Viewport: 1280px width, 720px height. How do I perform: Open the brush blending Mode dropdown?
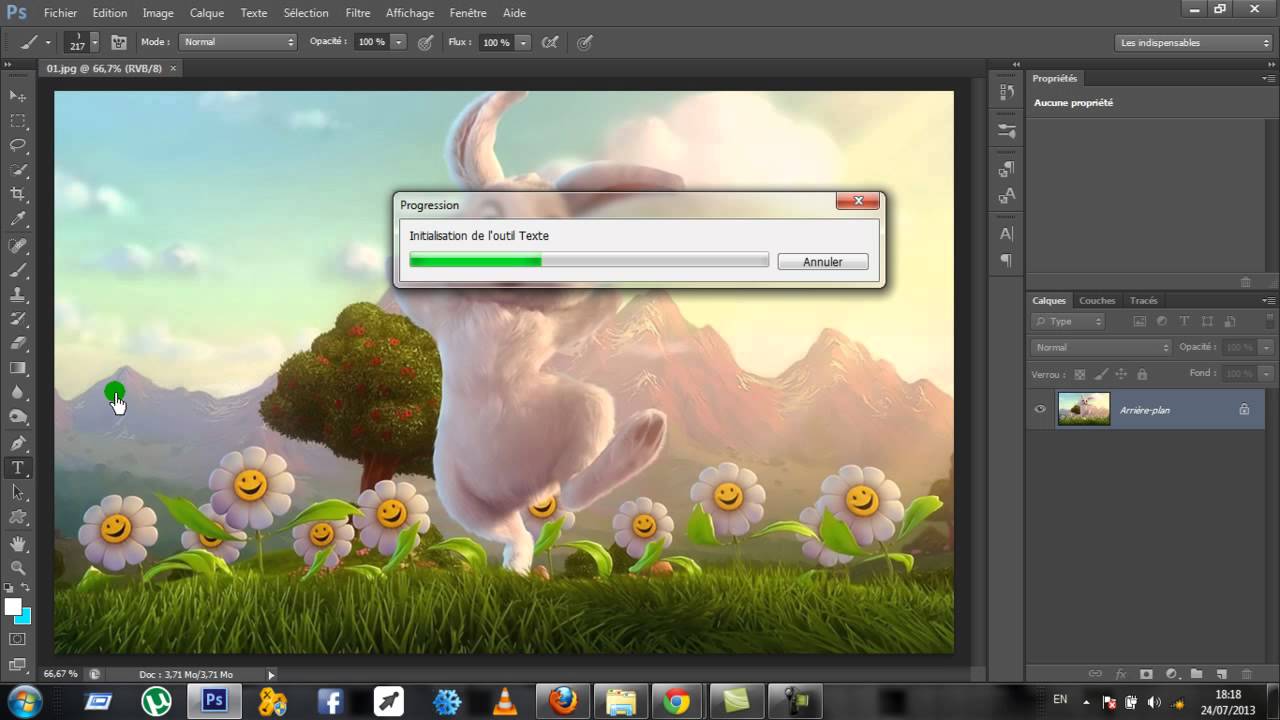tap(238, 42)
